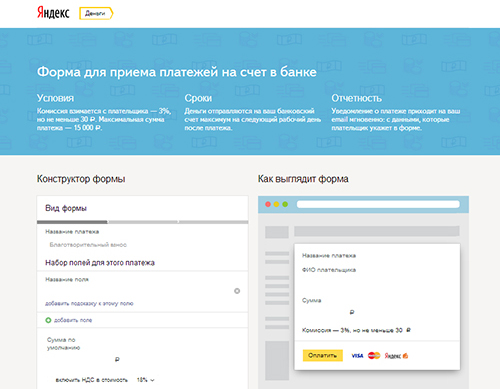Image resolution: width=500 pixels, height=389 pixels.
Task: Click the second grey progress step segment
Action: click(143, 222)
